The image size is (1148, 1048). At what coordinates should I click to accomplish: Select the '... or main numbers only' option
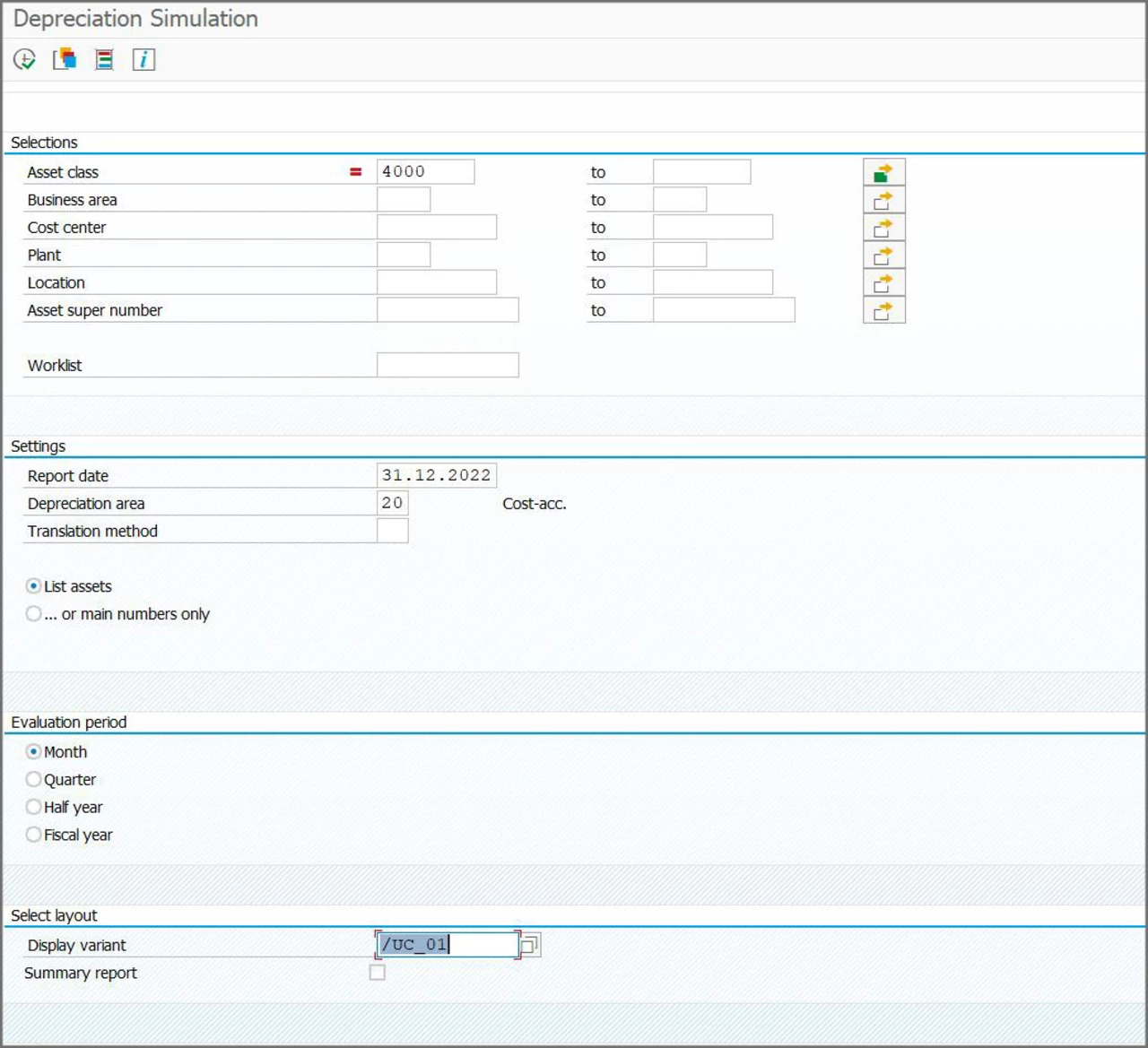(x=33, y=613)
